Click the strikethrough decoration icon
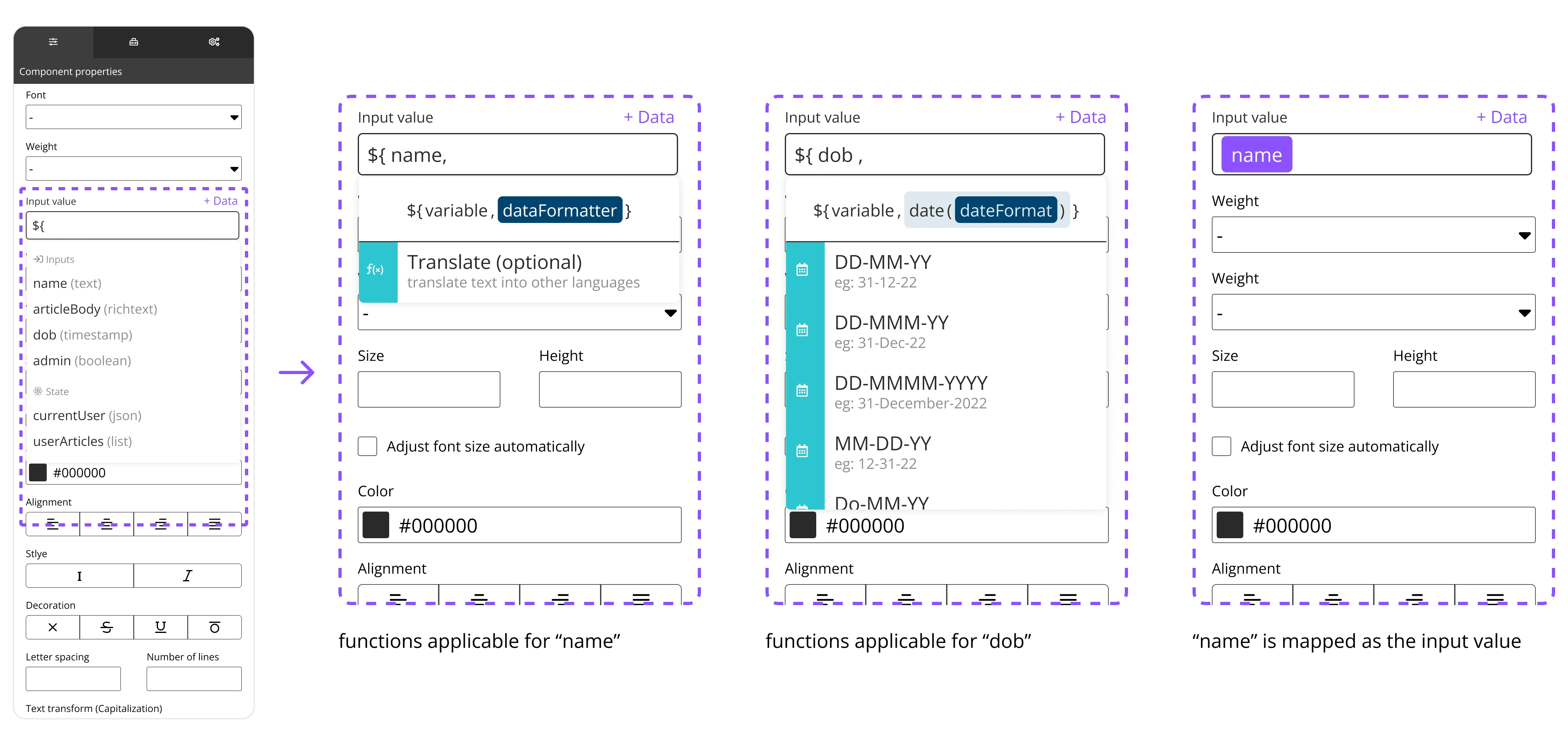 click(x=108, y=624)
